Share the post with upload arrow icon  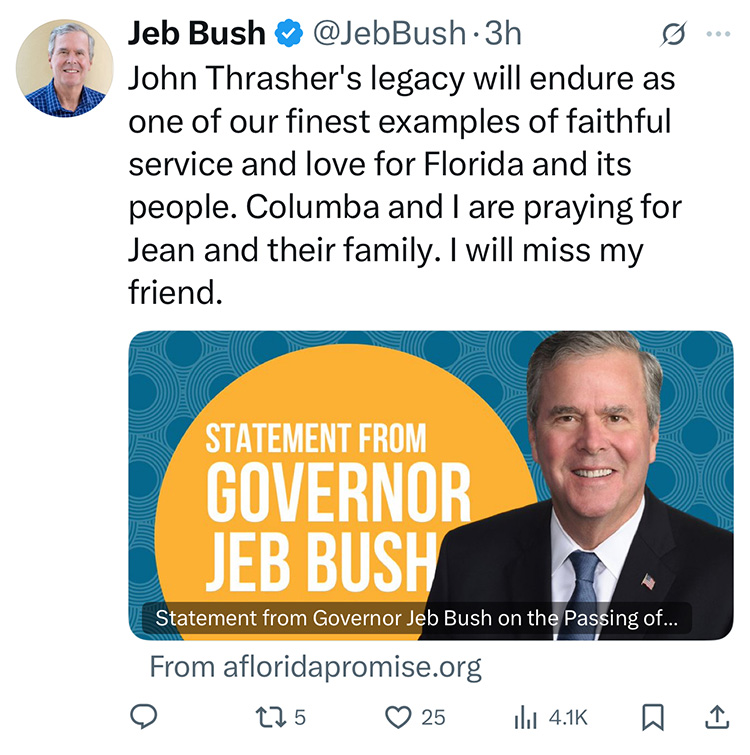[x=717, y=716]
